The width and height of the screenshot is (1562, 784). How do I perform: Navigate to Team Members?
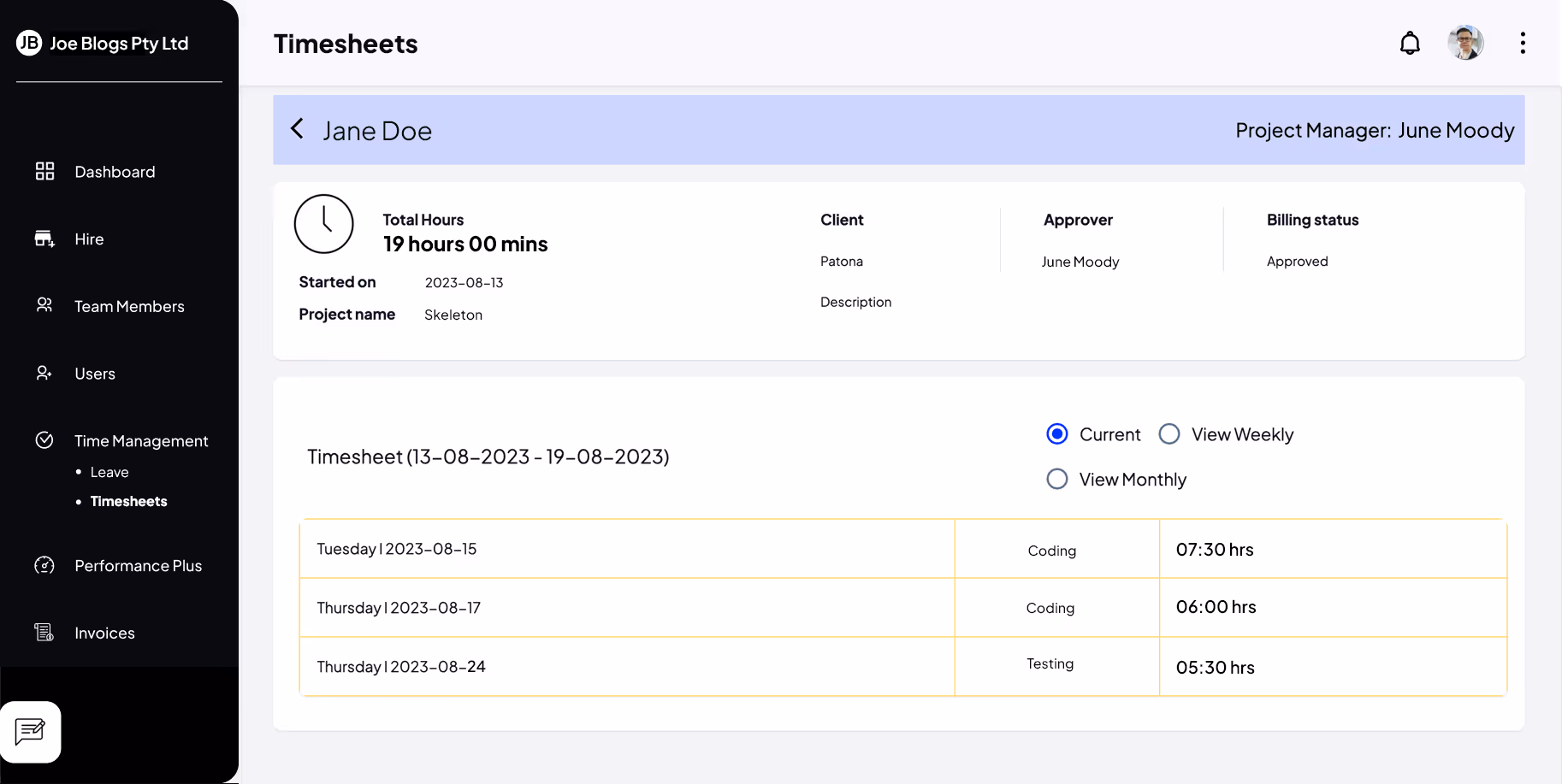[x=129, y=306]
